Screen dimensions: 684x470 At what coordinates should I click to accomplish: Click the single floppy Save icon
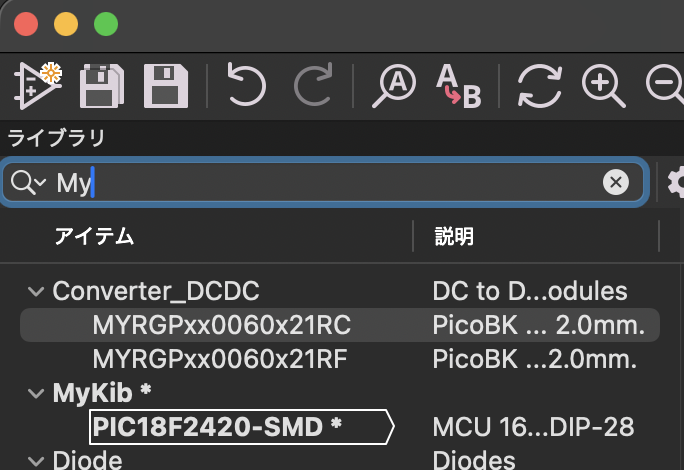click(x=166, y=86)
